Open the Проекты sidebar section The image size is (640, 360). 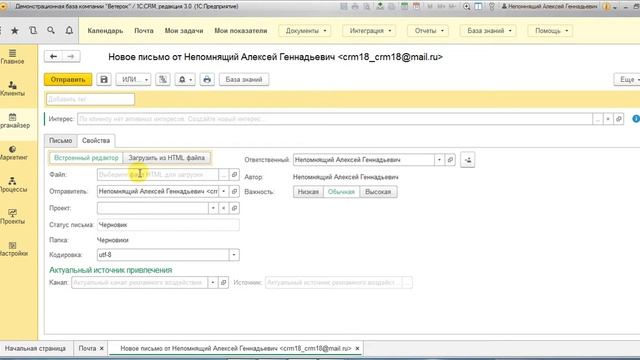[x=12, y=217]
